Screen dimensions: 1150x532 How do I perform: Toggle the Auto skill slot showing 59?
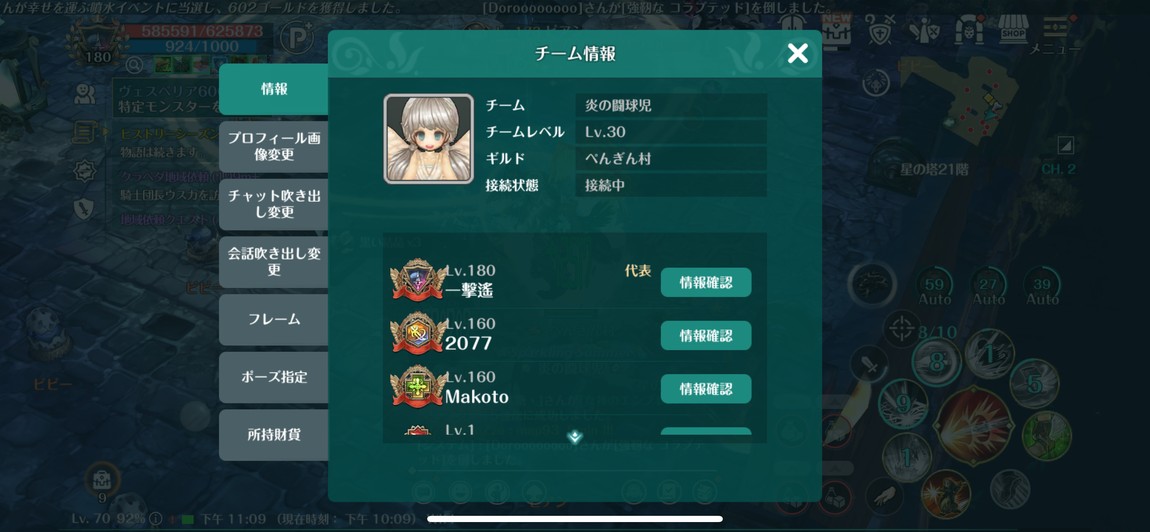(934, 285)
